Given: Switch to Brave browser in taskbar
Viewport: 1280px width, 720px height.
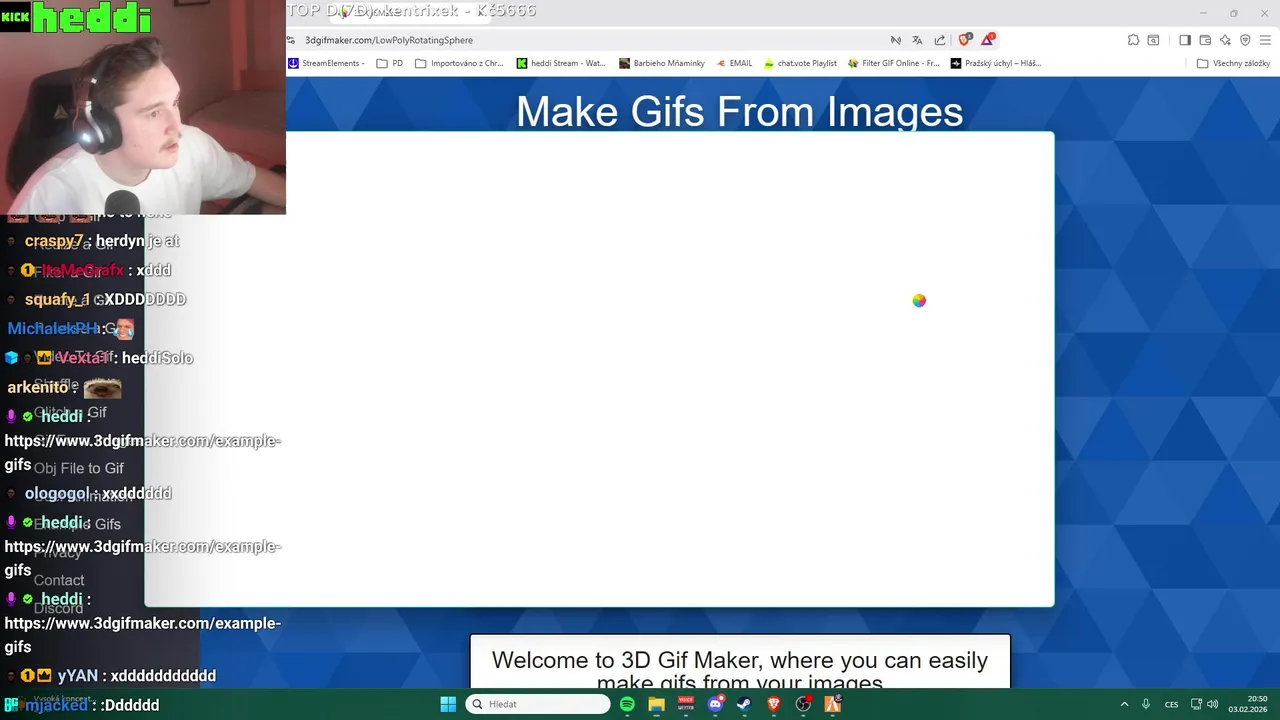Looking at the screenshot, I should 773,704.
